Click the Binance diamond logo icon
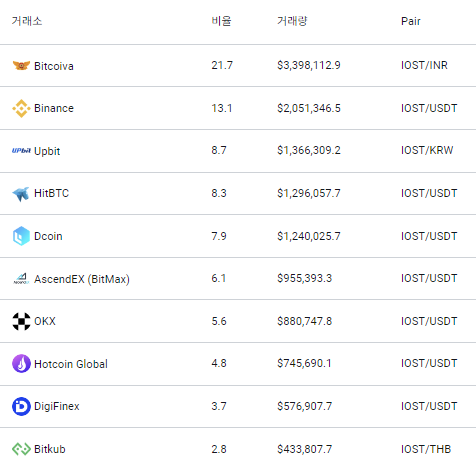 pos(21,108)
